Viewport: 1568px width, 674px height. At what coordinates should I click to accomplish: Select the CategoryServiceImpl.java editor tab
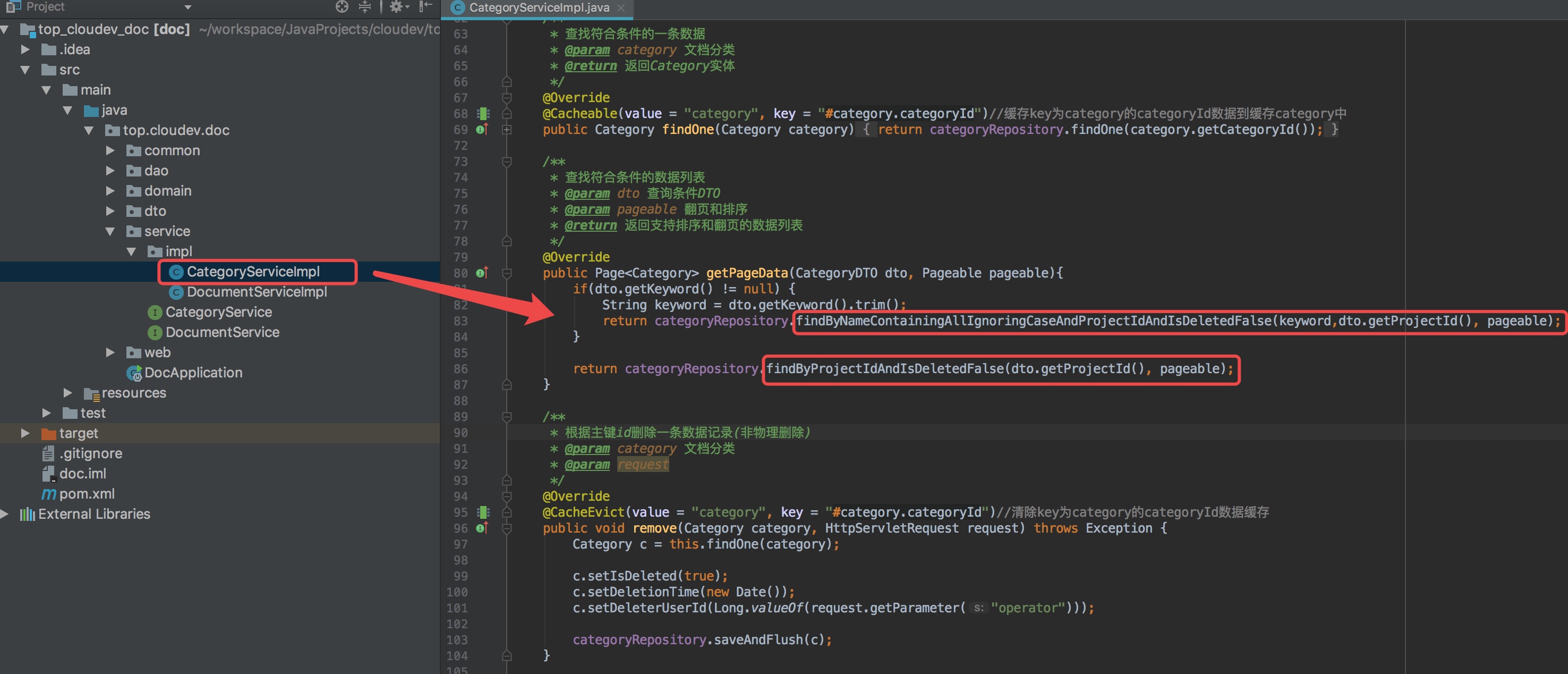pyautogui.click(x=538, y=8)
